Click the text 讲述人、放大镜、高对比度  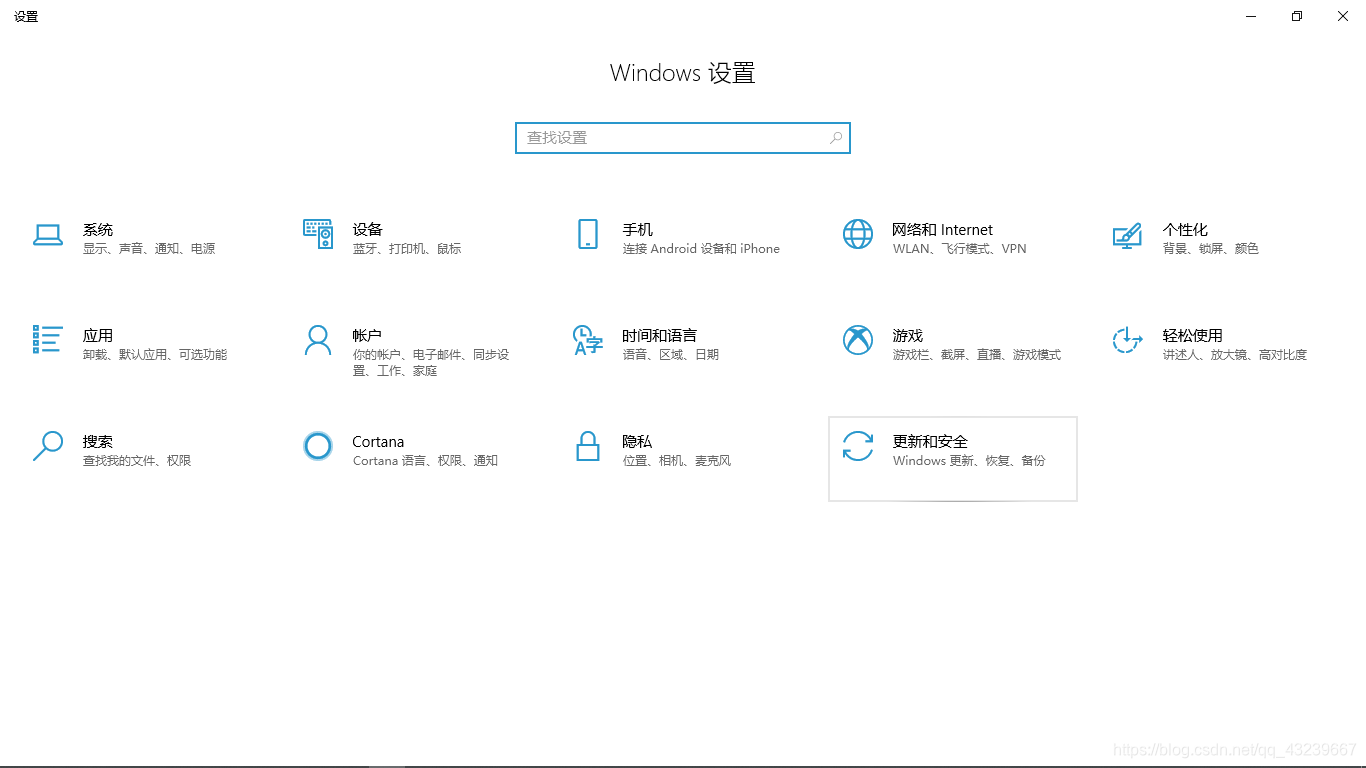[x=1235, y=355]
